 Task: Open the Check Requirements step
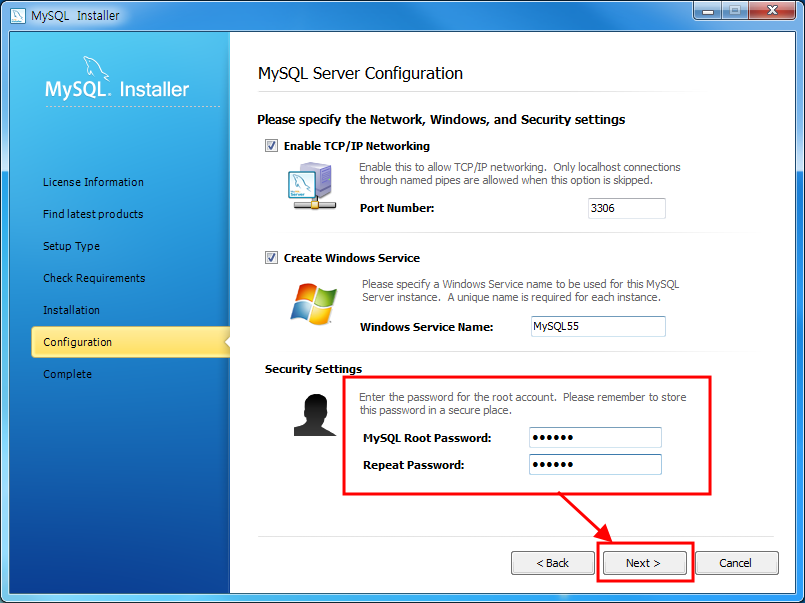pyautogui.click(x=94, y=278)
